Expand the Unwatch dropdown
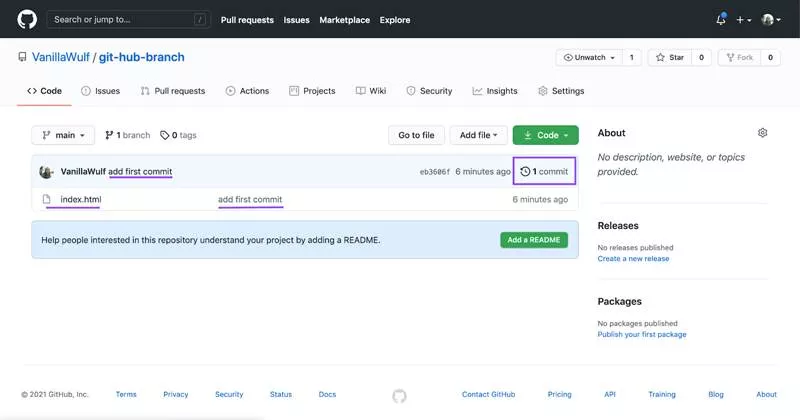This screenshot has height=420, width=800. coord(589,58)
